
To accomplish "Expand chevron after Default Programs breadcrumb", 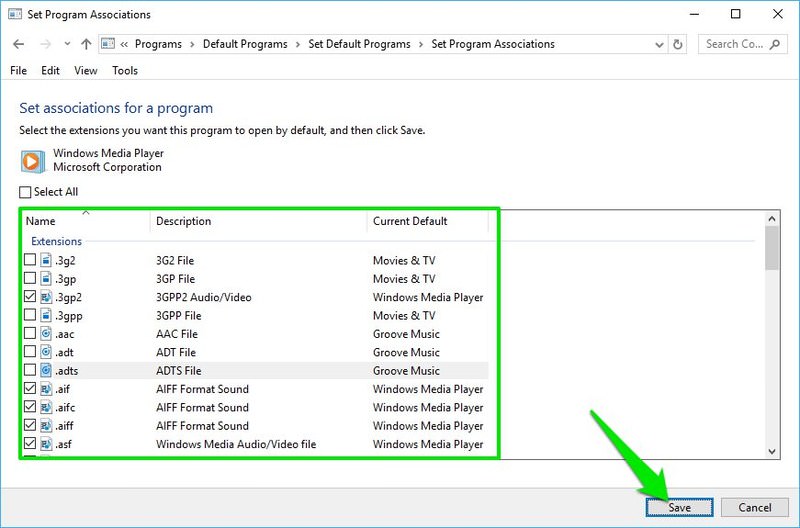I will [x=298, y=45].
